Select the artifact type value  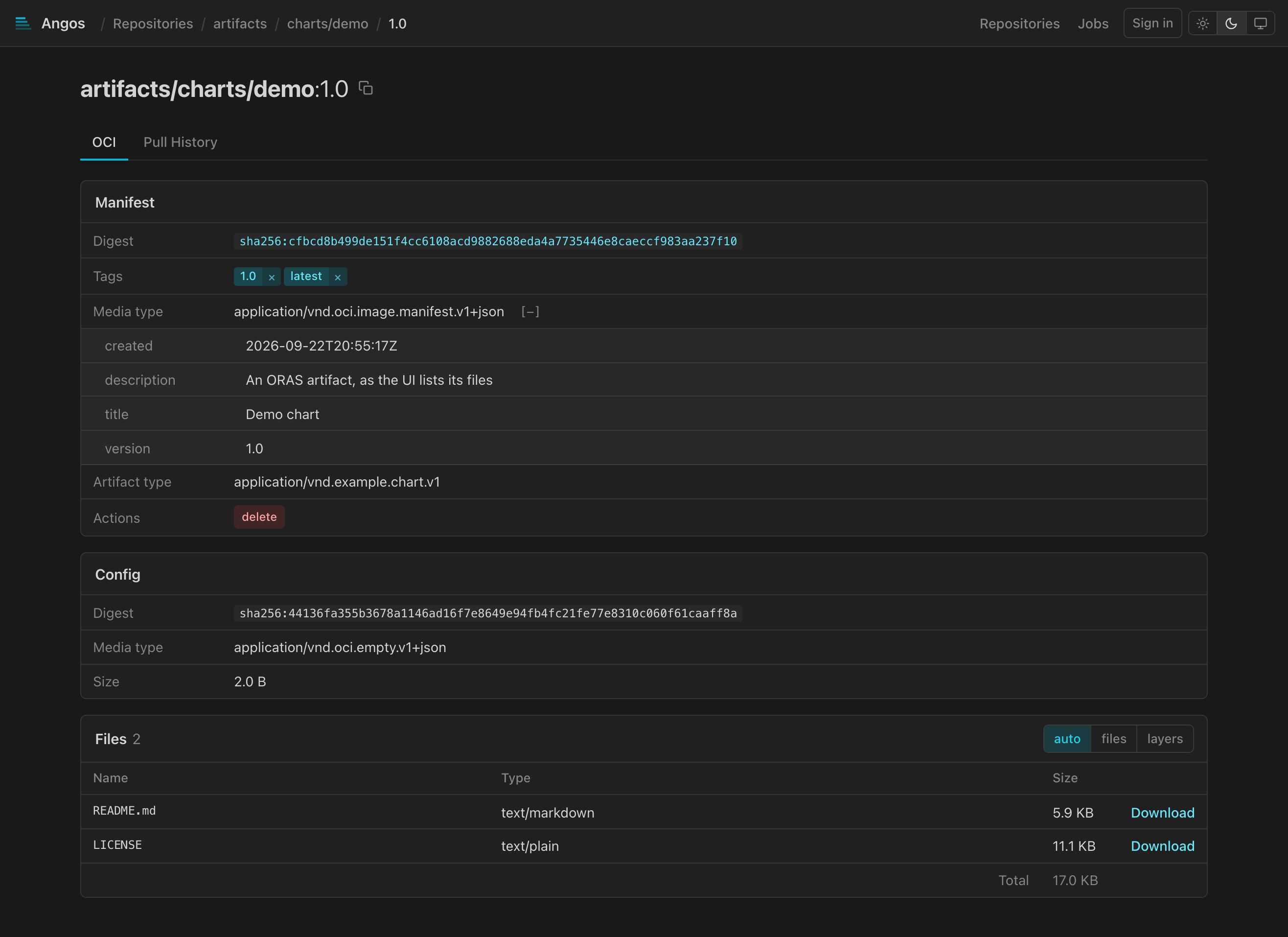tap(337, 482)
